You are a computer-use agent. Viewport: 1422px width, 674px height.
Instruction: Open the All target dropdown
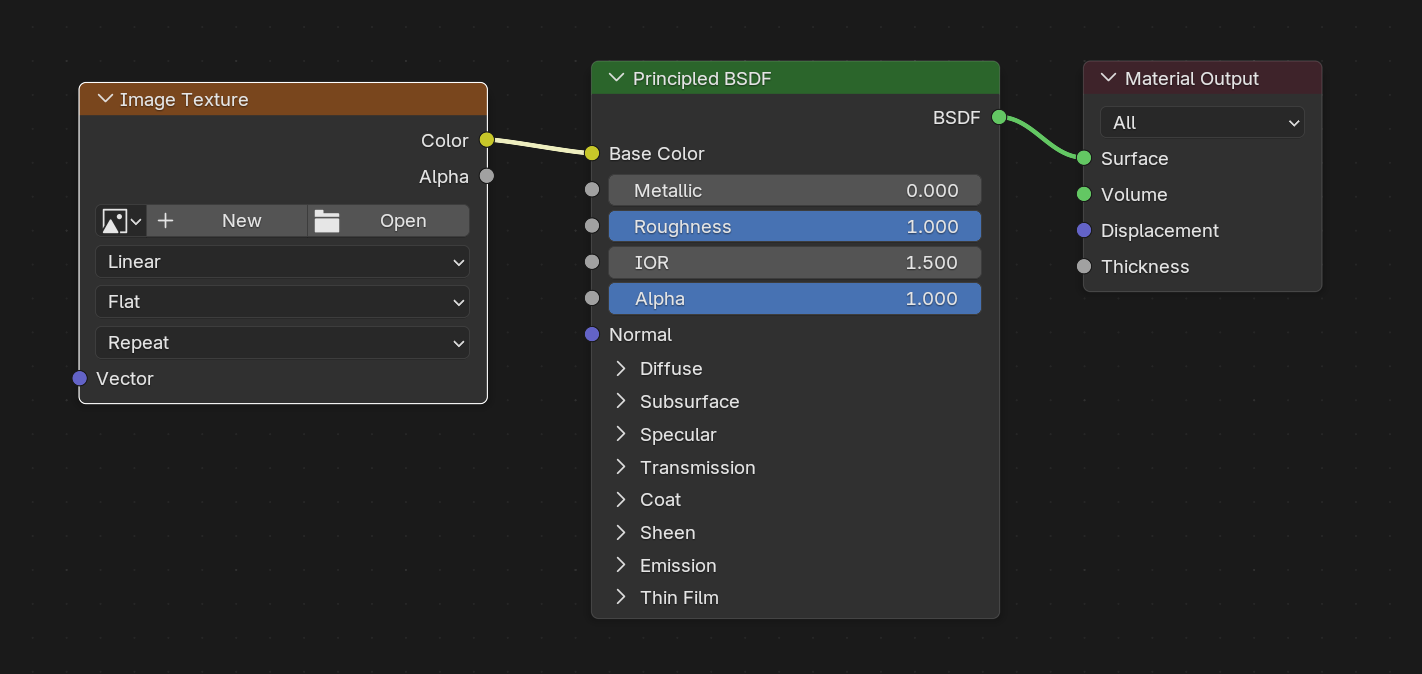[1203, 122]
